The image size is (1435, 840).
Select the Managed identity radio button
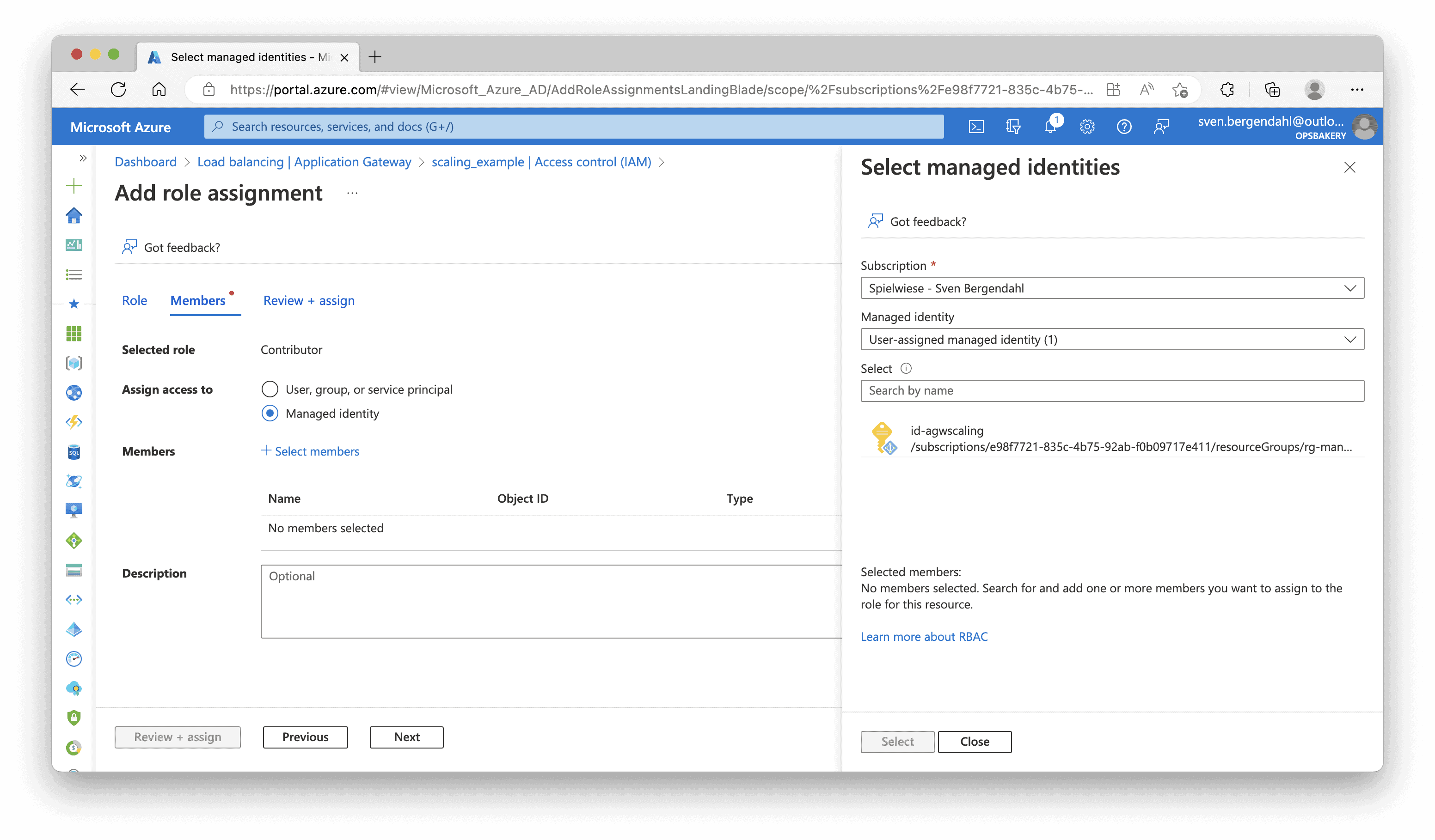pyautogui.click(x=270, y=413)
